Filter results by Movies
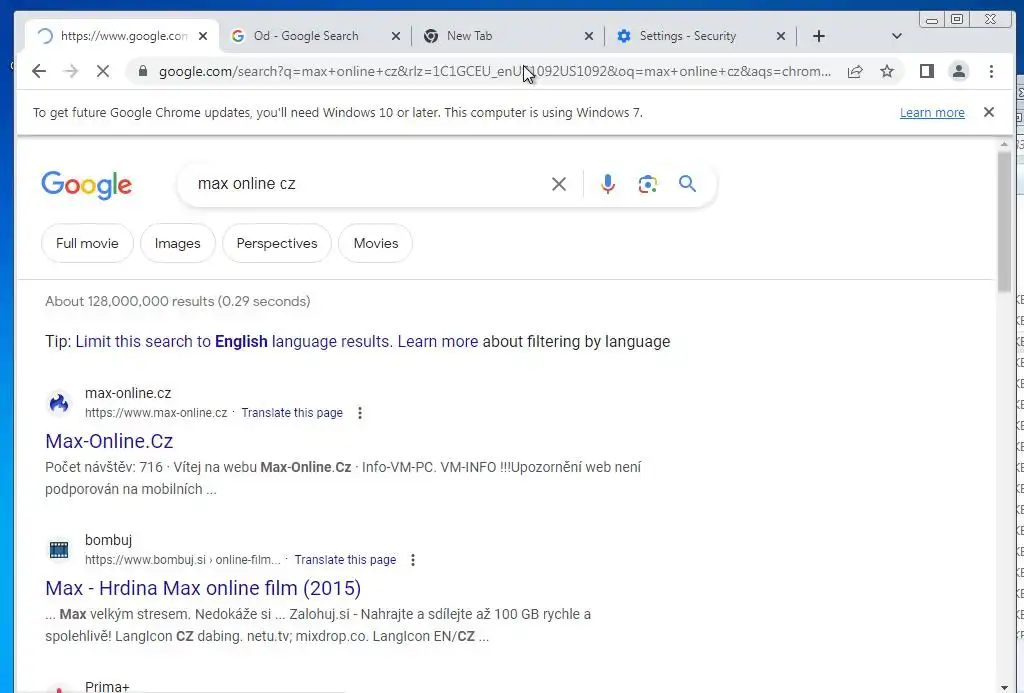Viewport: 1024px width, 693px height. coord(376,243)
